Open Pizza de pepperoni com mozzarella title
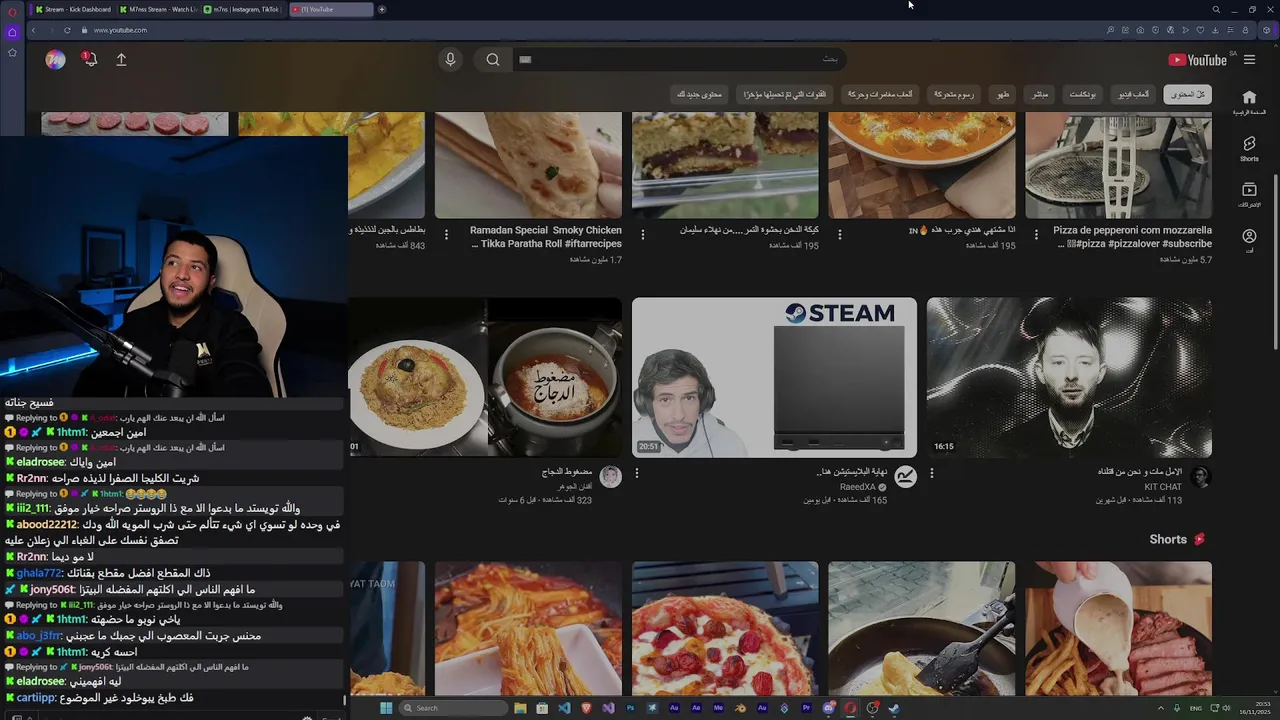Screen dimensions: 1280x720 coord(1132,237)
